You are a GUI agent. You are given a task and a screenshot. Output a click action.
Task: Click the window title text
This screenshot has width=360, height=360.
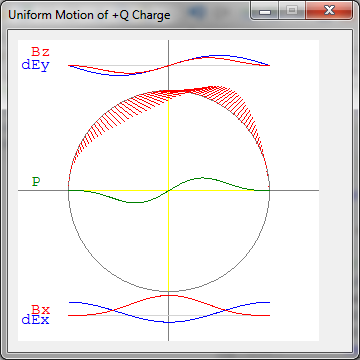click(x=89, y=15)
